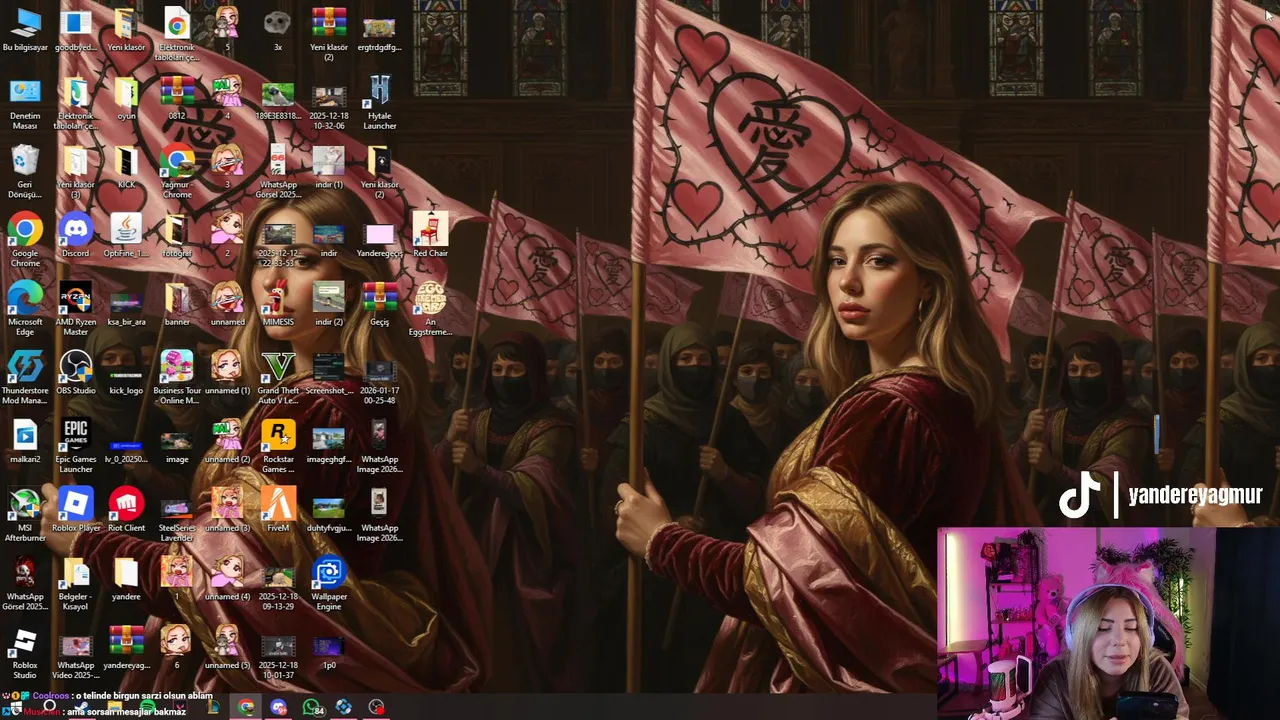Open MIMESIS game shortcut
Image resolution: width=1280 pixels, height=720 pixels.
[278, 304]
